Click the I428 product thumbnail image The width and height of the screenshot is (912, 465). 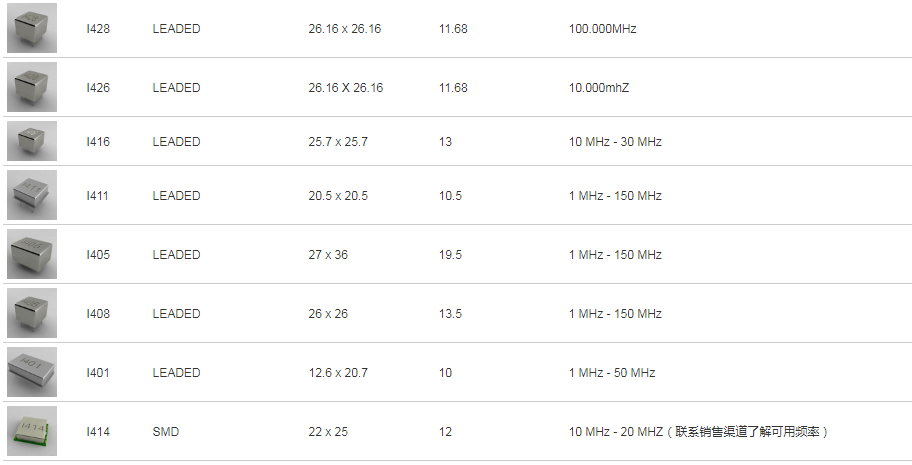[x=32, y=29]
